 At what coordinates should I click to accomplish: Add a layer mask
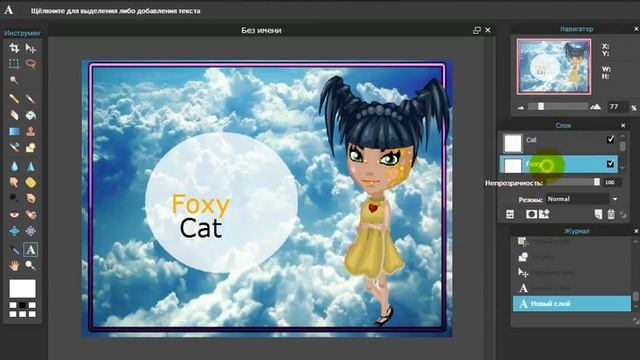click(531, 214)
